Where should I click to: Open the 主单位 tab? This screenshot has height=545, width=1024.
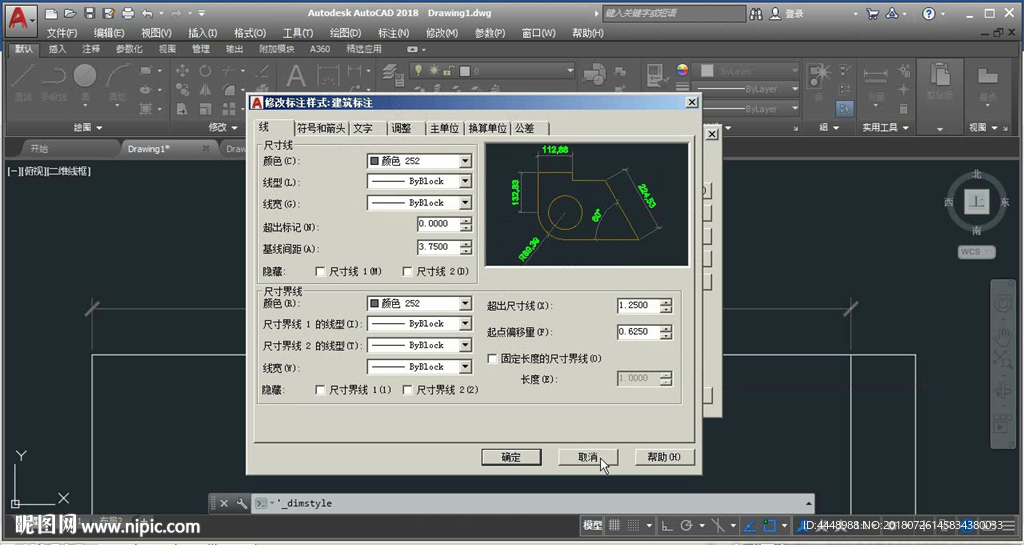click(x=444, y=129)
